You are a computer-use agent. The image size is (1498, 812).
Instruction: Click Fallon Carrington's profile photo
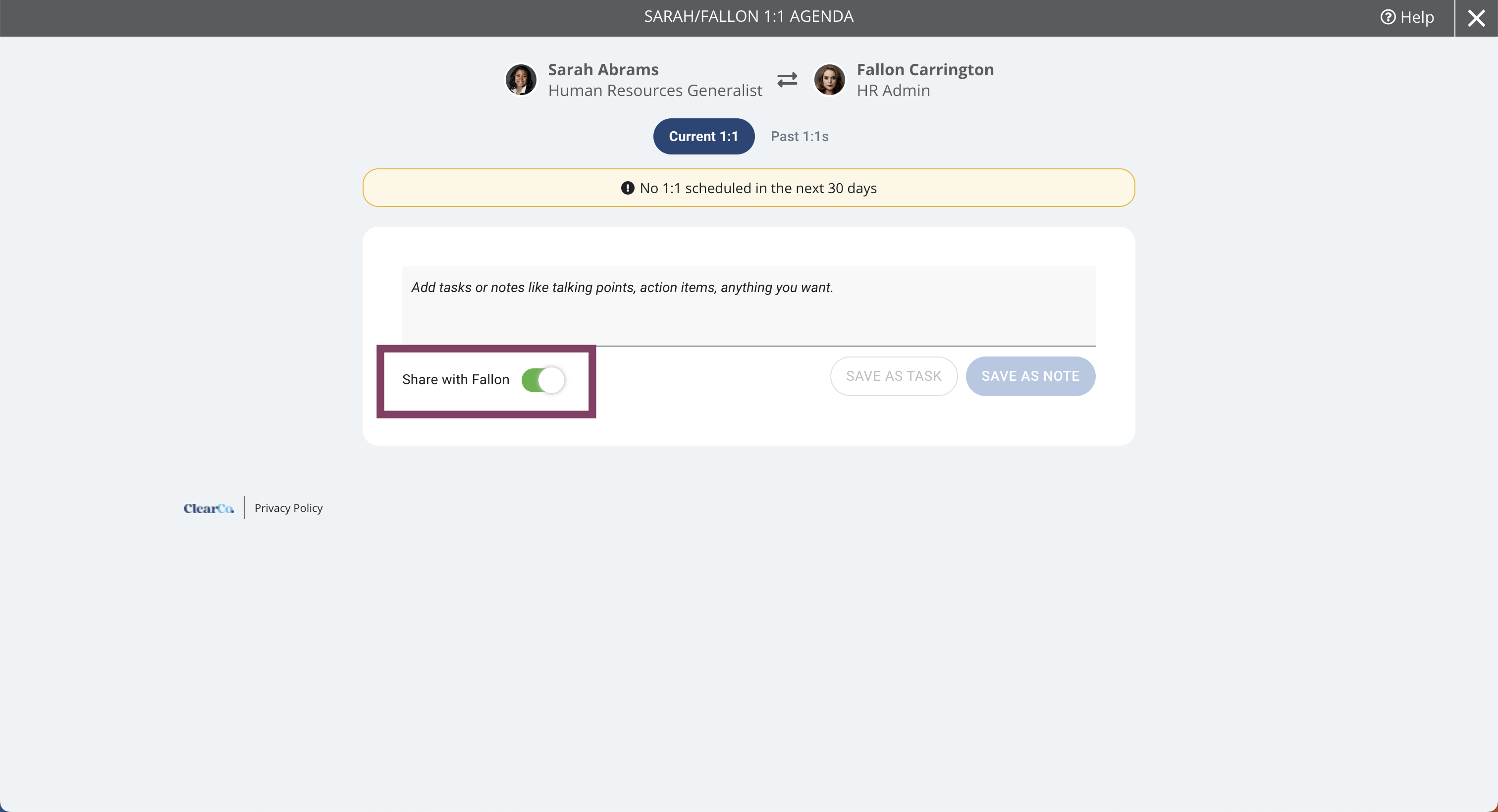[829, 80]
